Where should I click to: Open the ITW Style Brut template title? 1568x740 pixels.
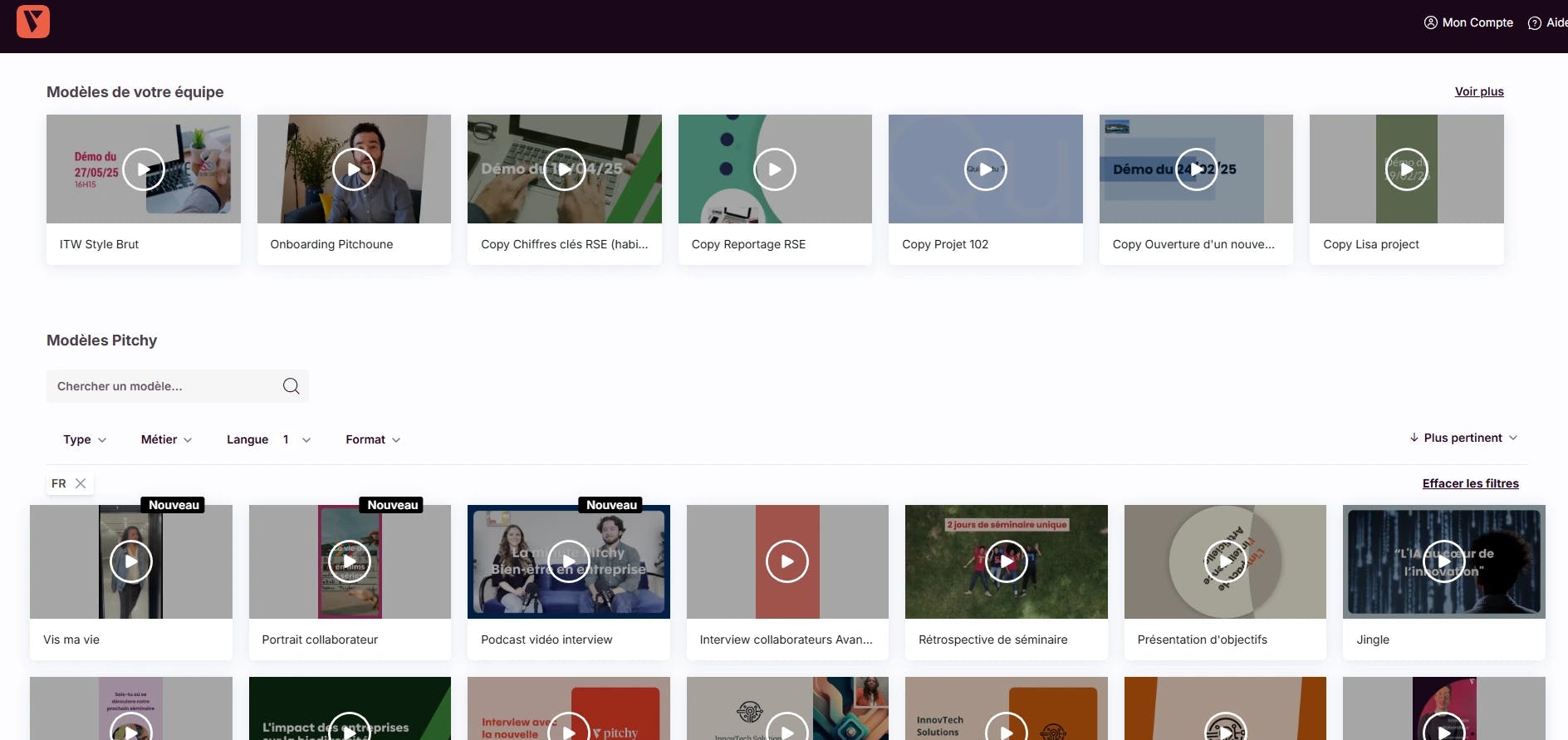coord(99,244)
